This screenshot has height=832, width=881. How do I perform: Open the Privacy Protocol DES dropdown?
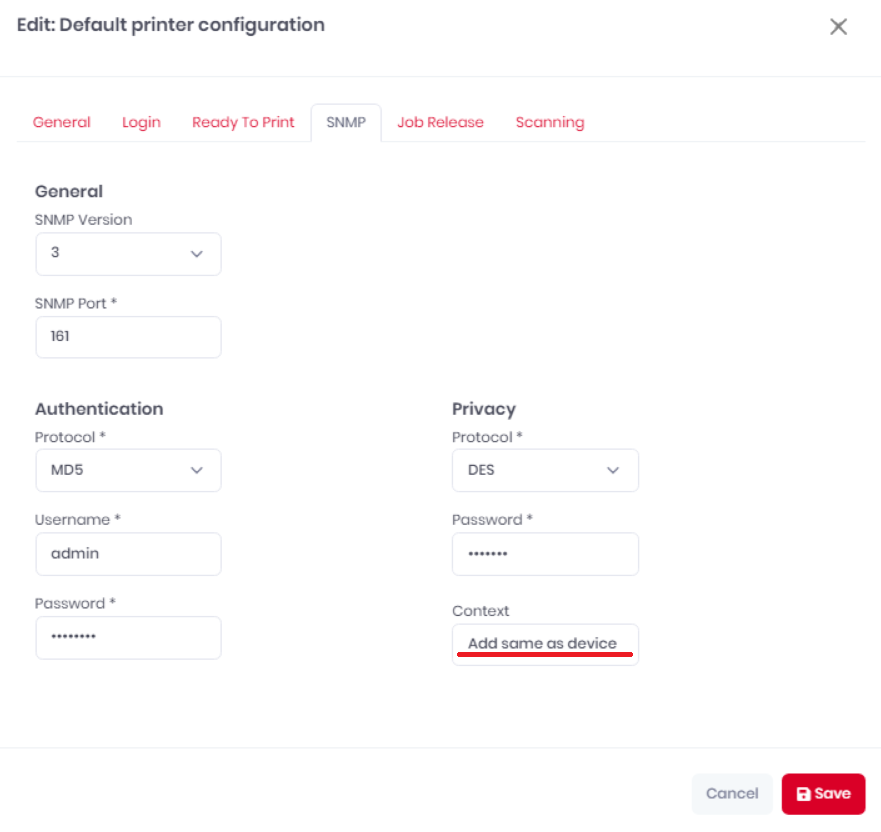[x=545, y=470]
